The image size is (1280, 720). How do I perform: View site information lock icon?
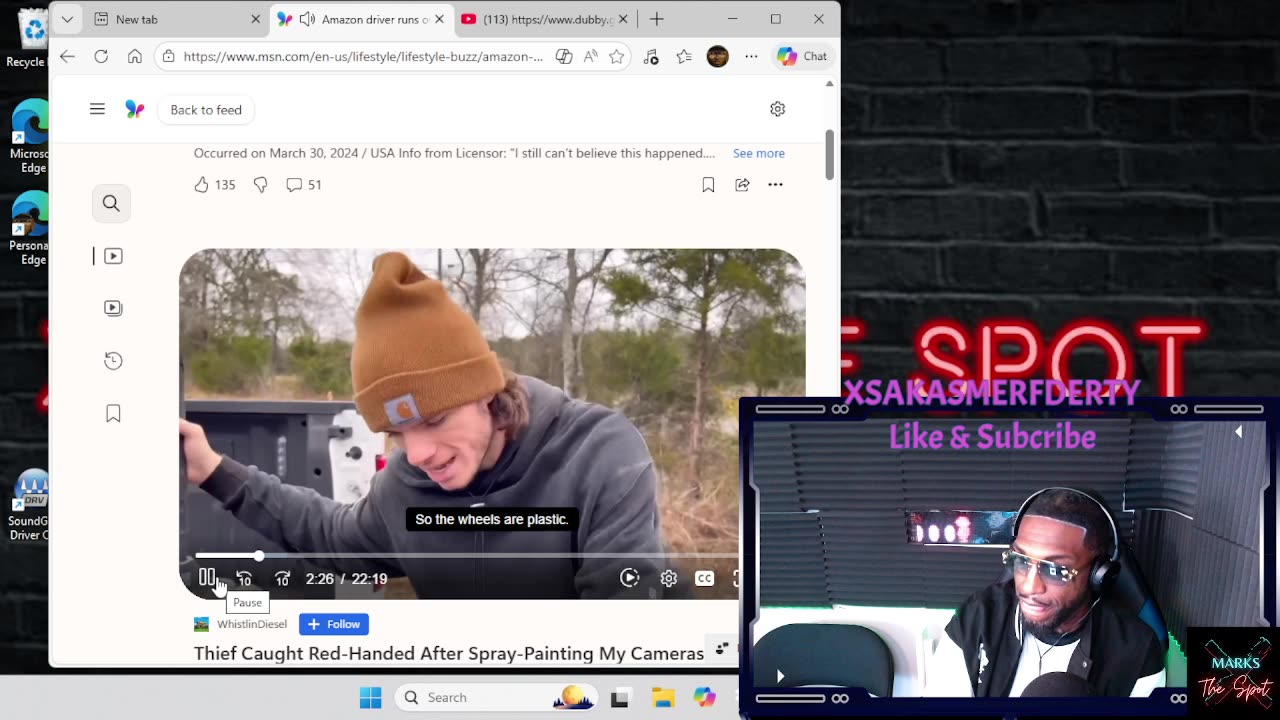168,56
